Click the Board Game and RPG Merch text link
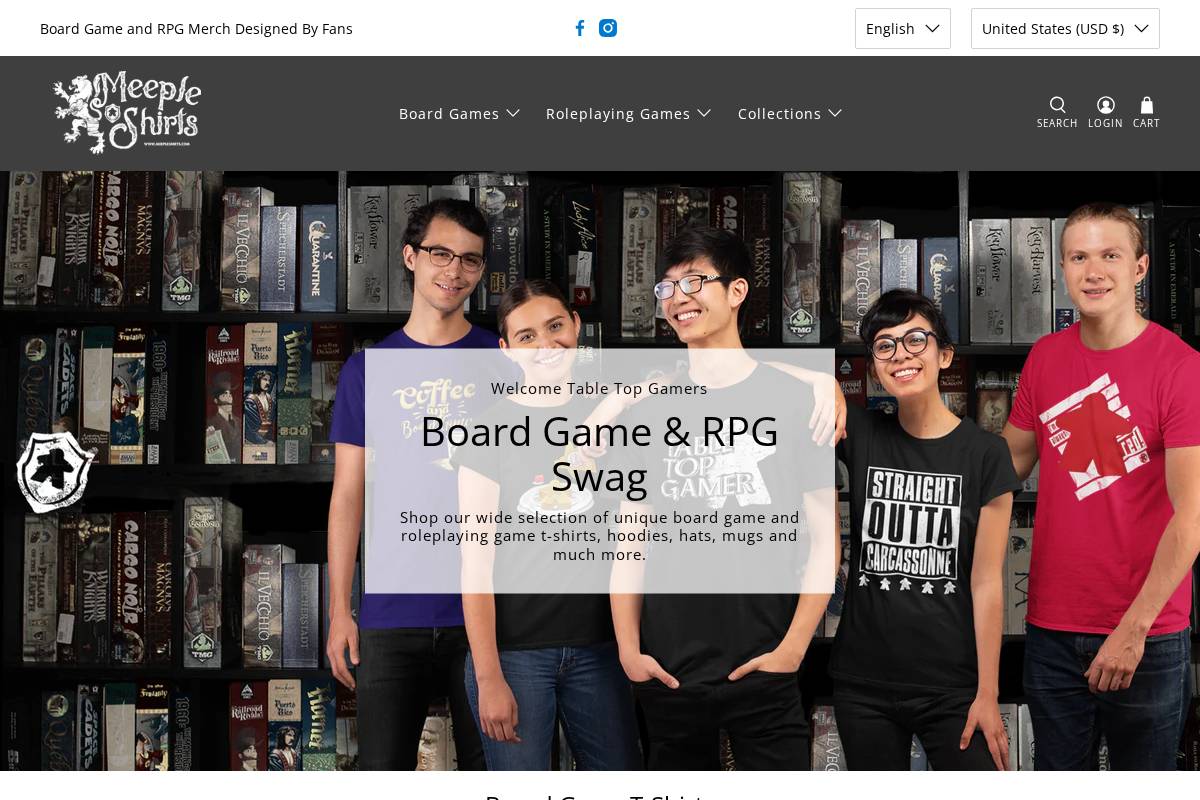 pyautogui.click(x=196, y=28)
